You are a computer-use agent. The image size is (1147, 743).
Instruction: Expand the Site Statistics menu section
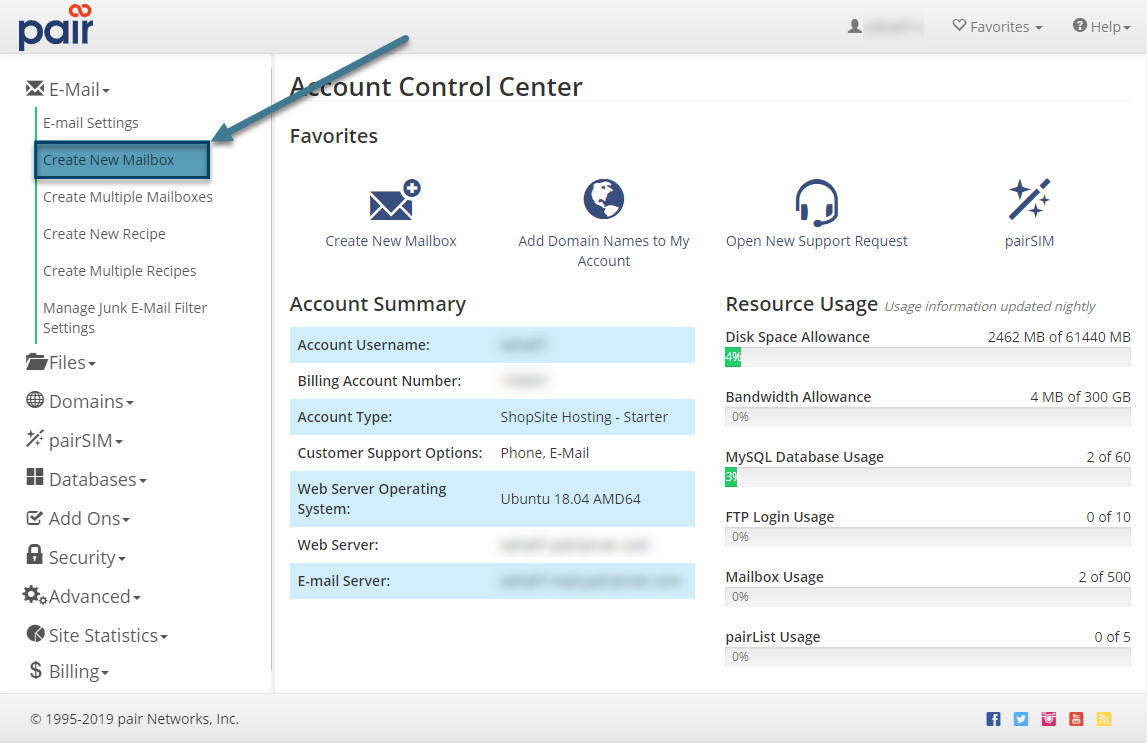click(x=97, y=635)
